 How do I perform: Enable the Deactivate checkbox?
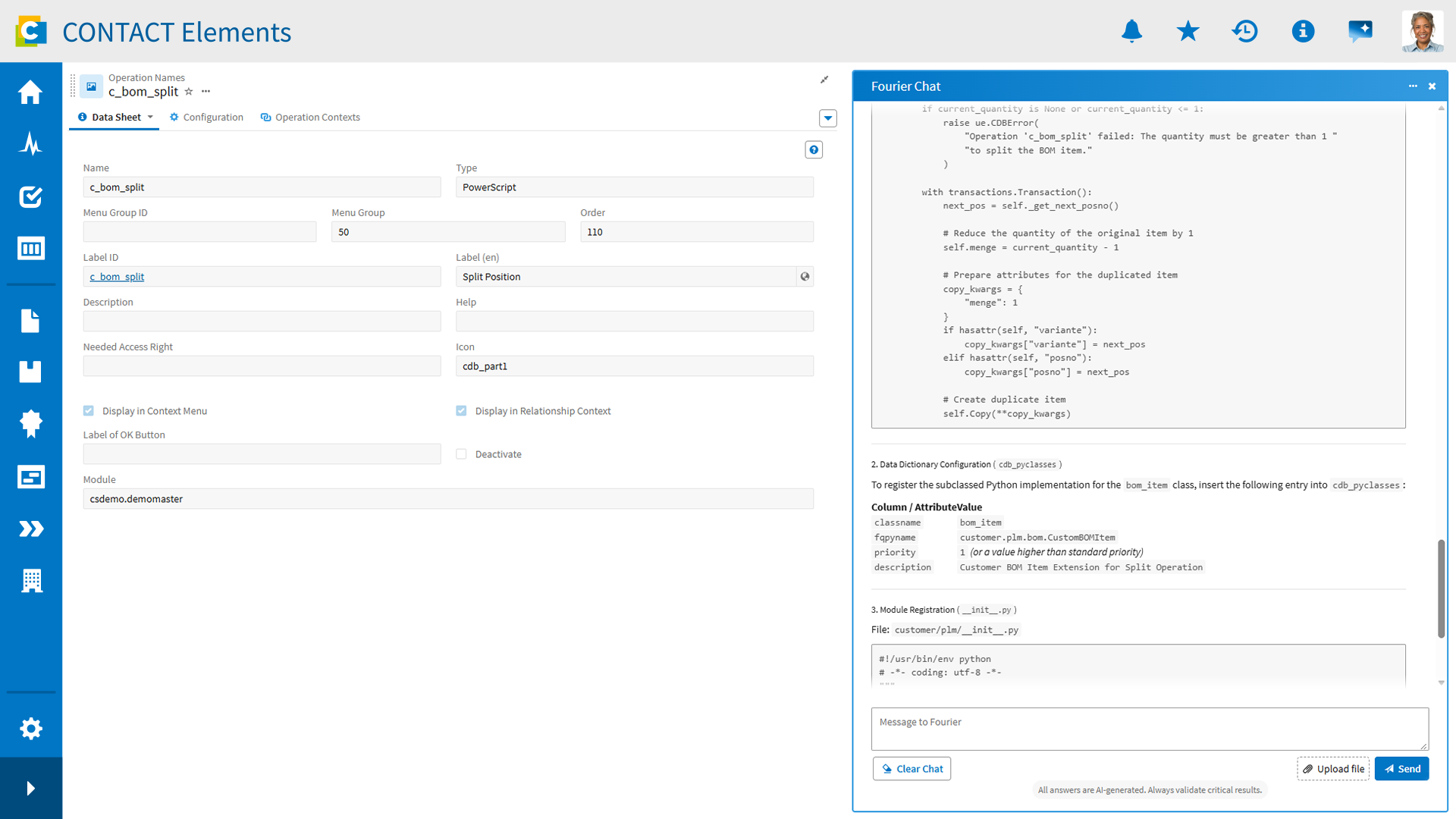(x=461, y=454)
